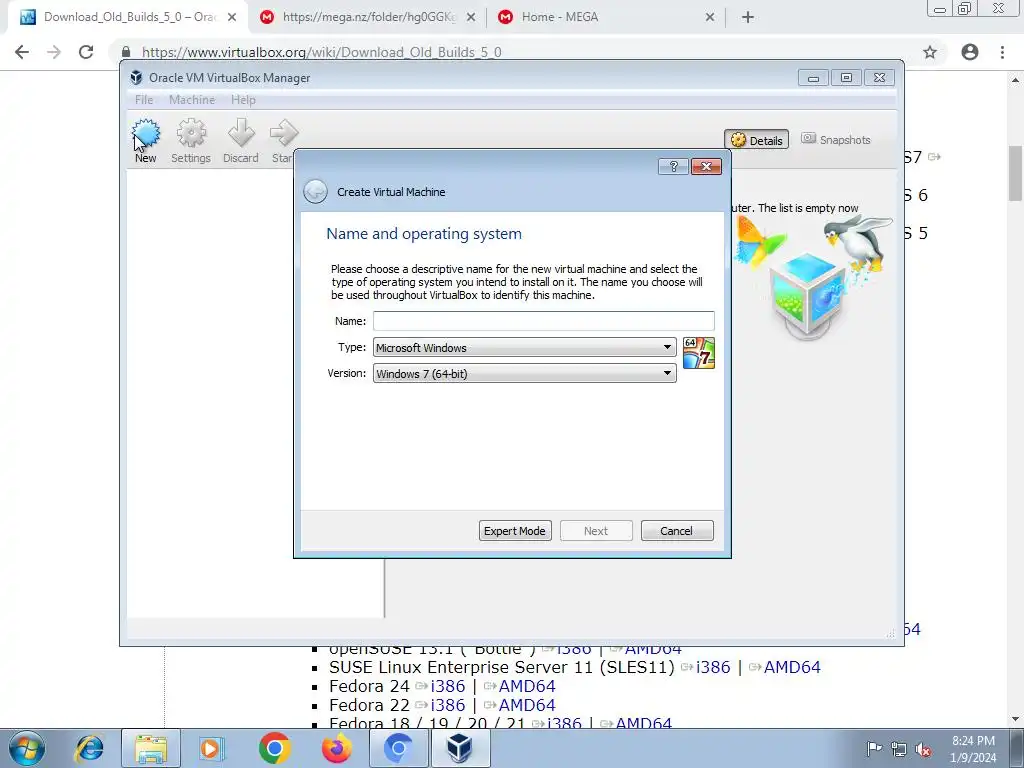Click the browser address bar URL
Screen dimensions: 1024x768
tap(321, 52)
